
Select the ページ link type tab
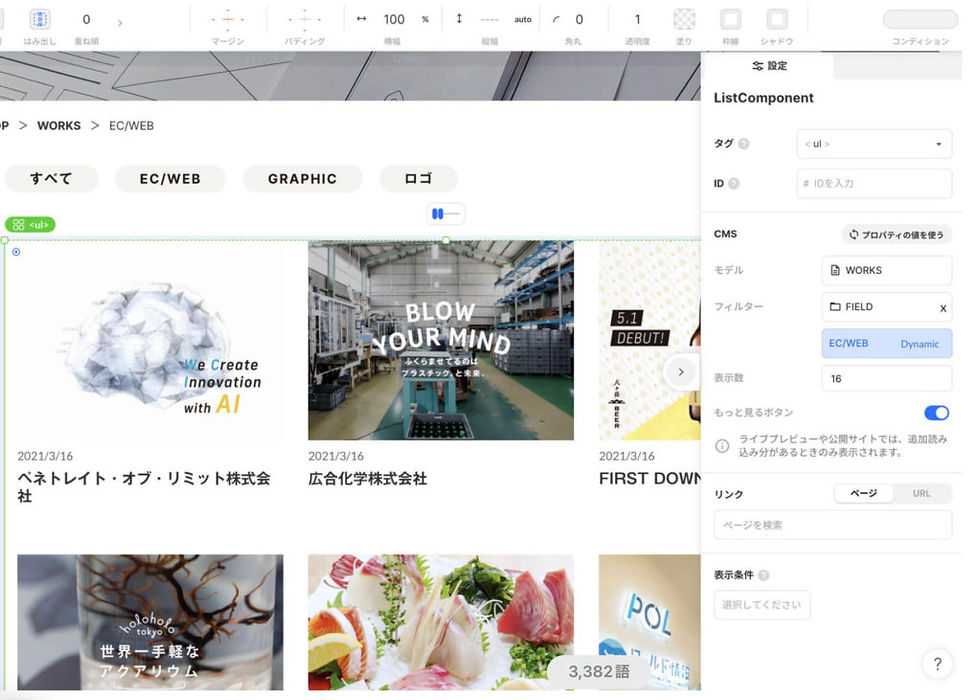(864, 493)
